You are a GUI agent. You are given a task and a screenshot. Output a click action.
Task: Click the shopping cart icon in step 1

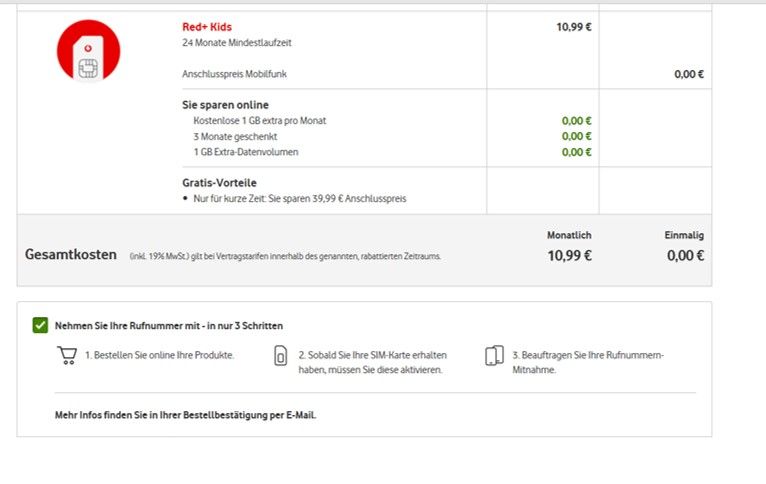pos(68,356)
